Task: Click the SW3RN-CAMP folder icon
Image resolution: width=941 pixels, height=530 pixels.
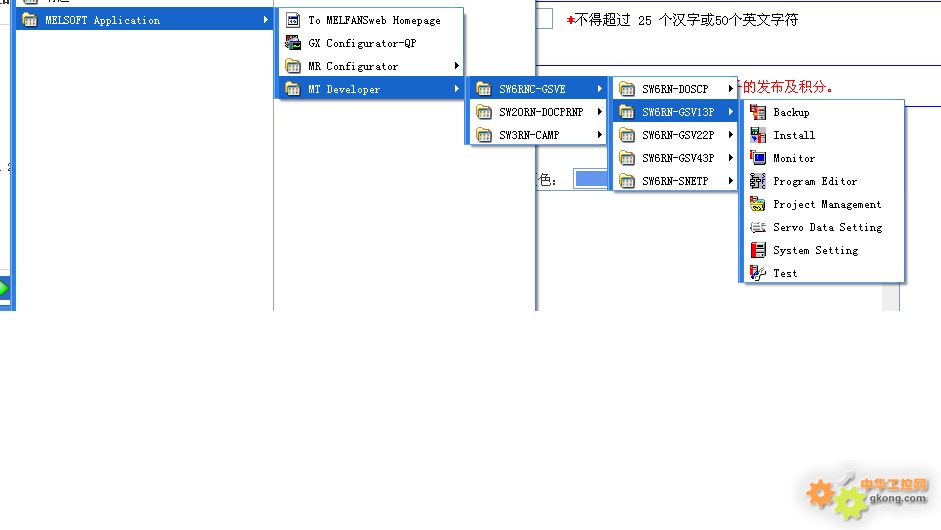Action: [x=484, y=135]
